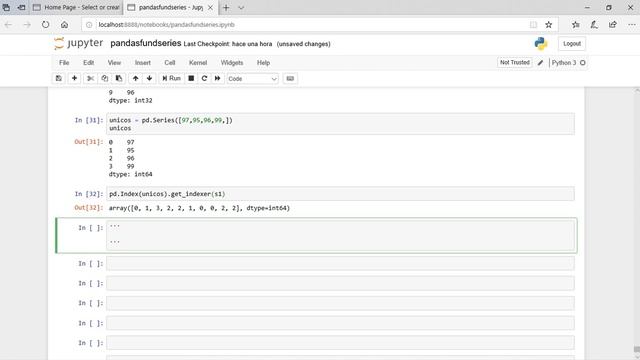Restart the kernel icon

click(x=204, y=78)
